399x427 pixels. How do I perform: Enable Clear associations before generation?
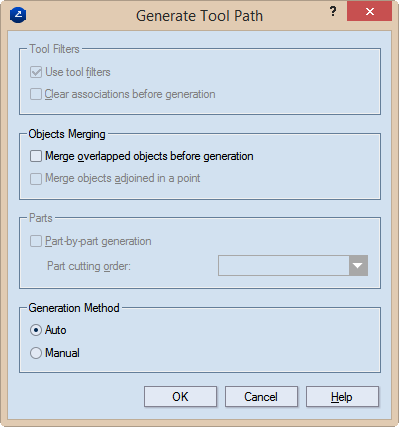click(x=36, y=94)
